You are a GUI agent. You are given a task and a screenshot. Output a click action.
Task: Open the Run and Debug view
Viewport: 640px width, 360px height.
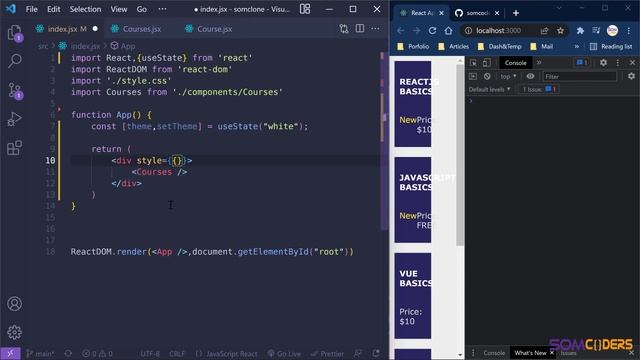click(x=15, y=119)
